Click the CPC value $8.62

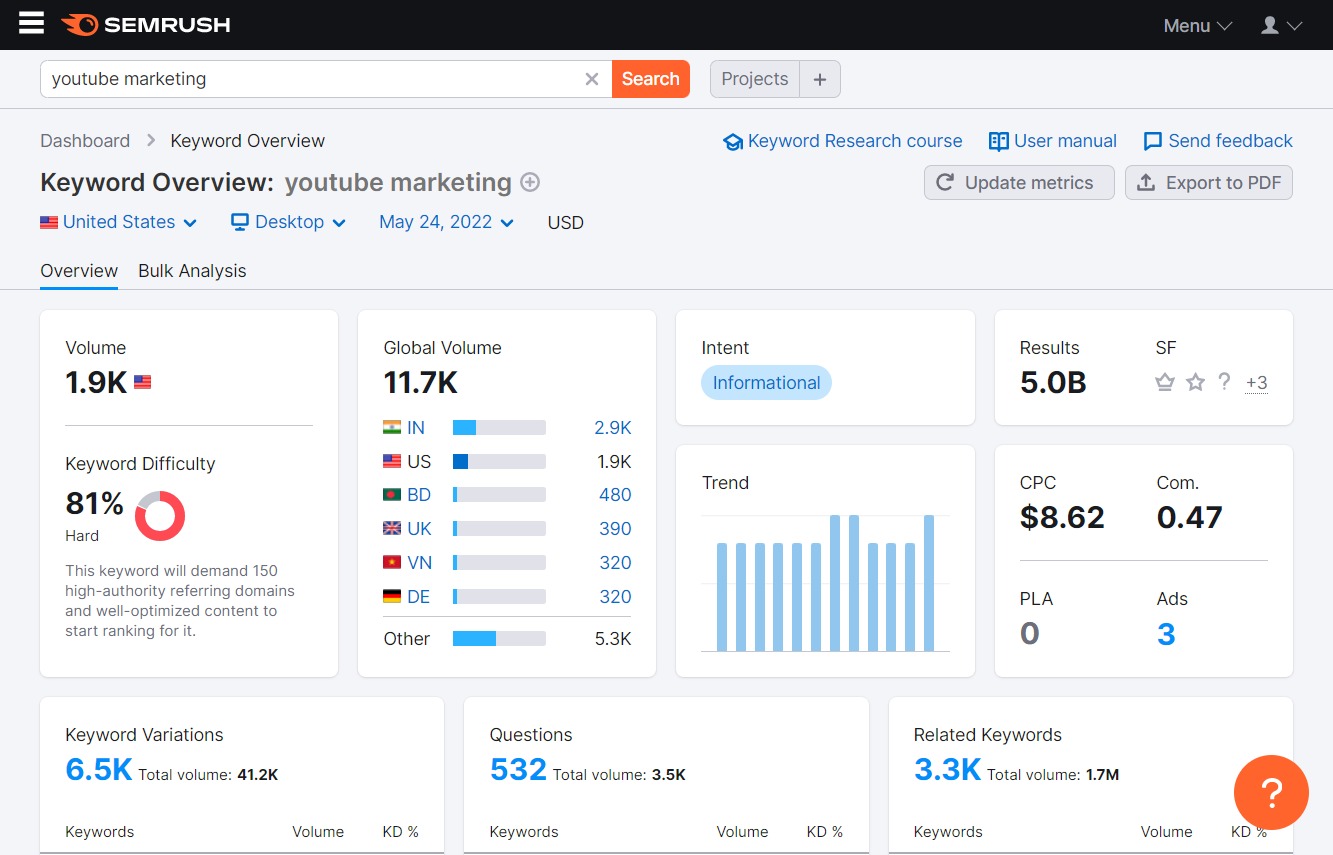pos(1062,517)
